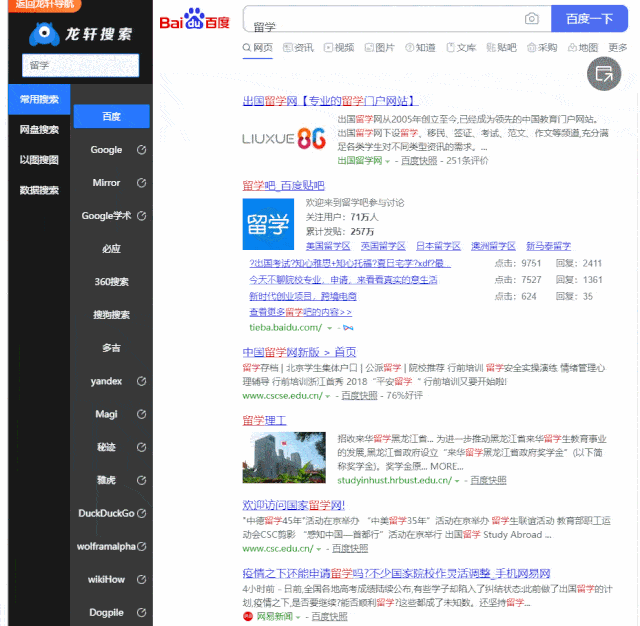Switch to the 贴吧 tab
Screen dimensions: 640x626
coord(502,48)
